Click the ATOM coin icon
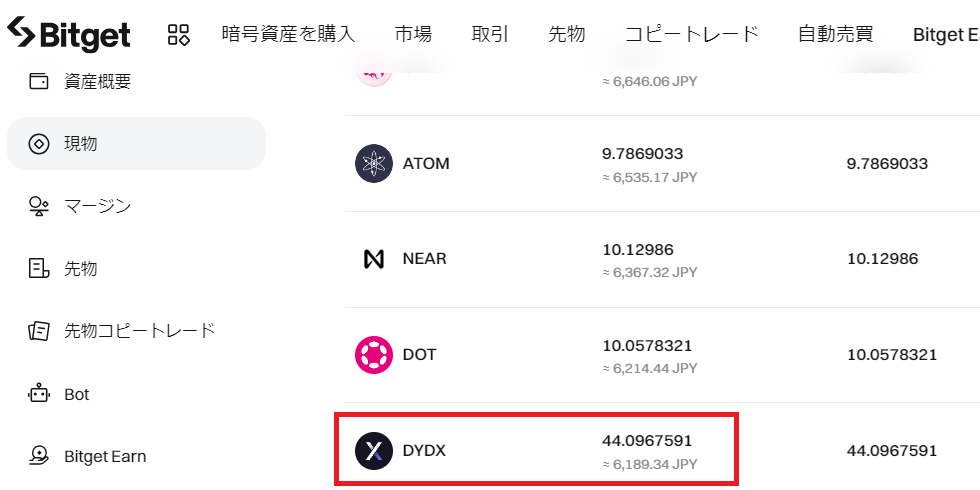This screenshot has height=490, width=980. point(374,163)
